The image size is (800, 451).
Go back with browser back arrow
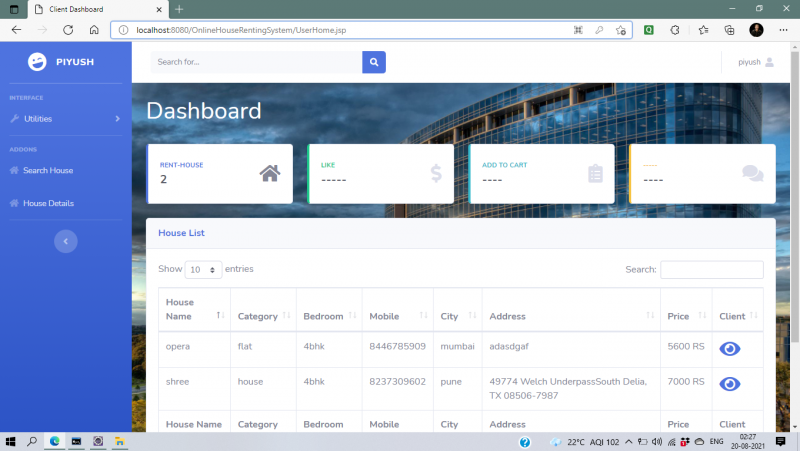point(16,30)
